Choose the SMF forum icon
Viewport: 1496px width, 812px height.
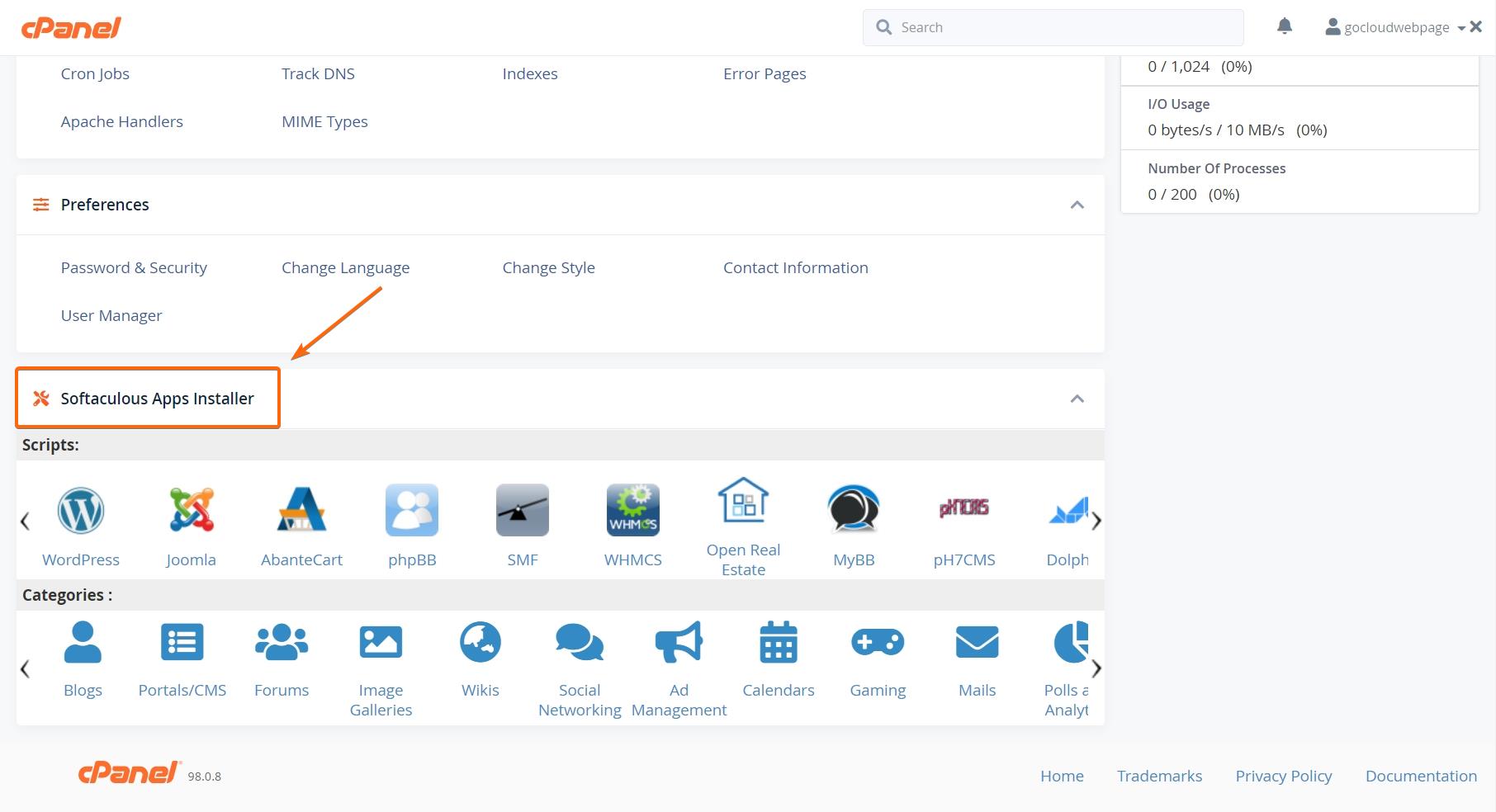[x=523, y=510]
